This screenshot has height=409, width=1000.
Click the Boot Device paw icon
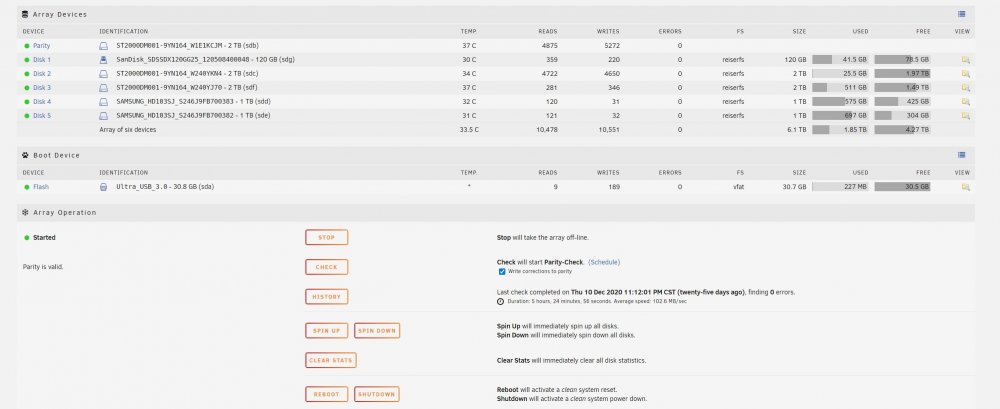[26, 155]
